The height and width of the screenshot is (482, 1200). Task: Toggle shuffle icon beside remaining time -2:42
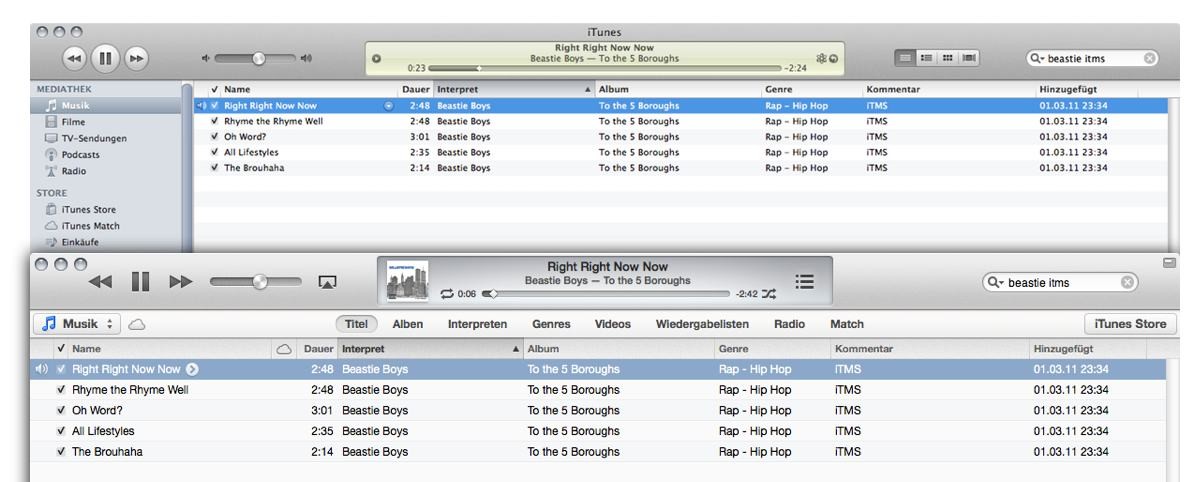(770, 294)
